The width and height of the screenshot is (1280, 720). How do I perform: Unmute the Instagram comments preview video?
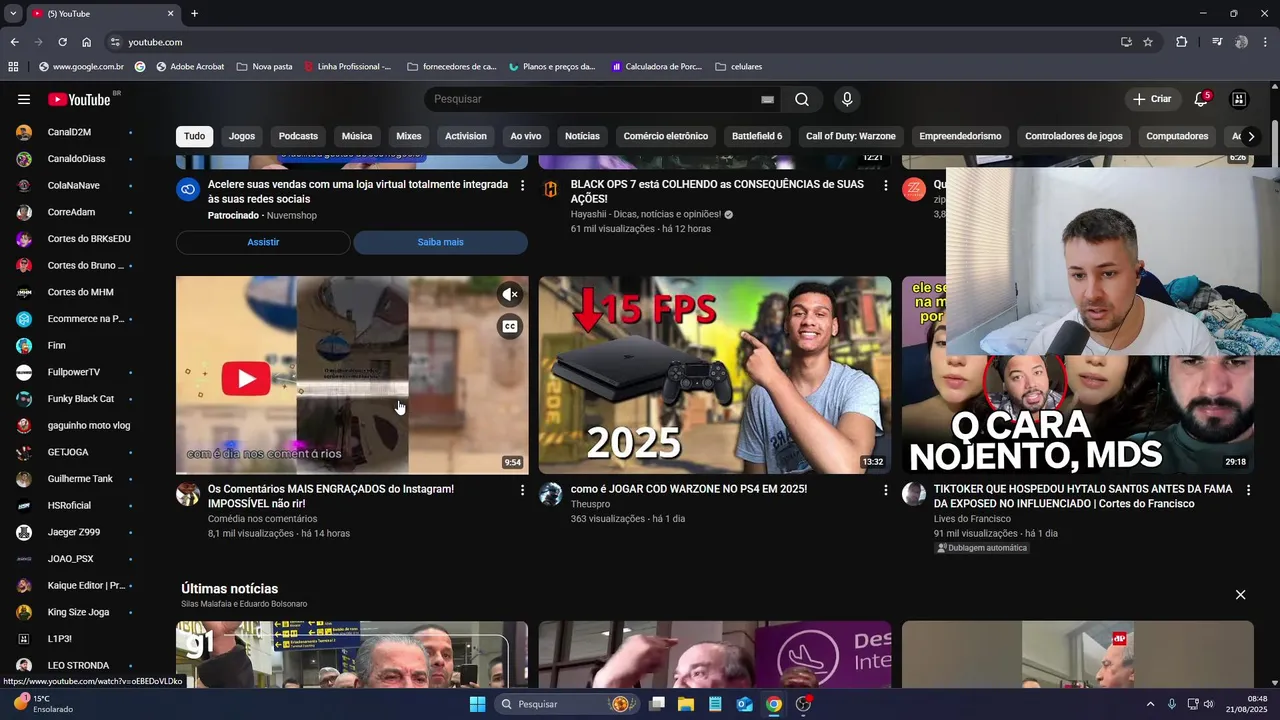[510, 294]
